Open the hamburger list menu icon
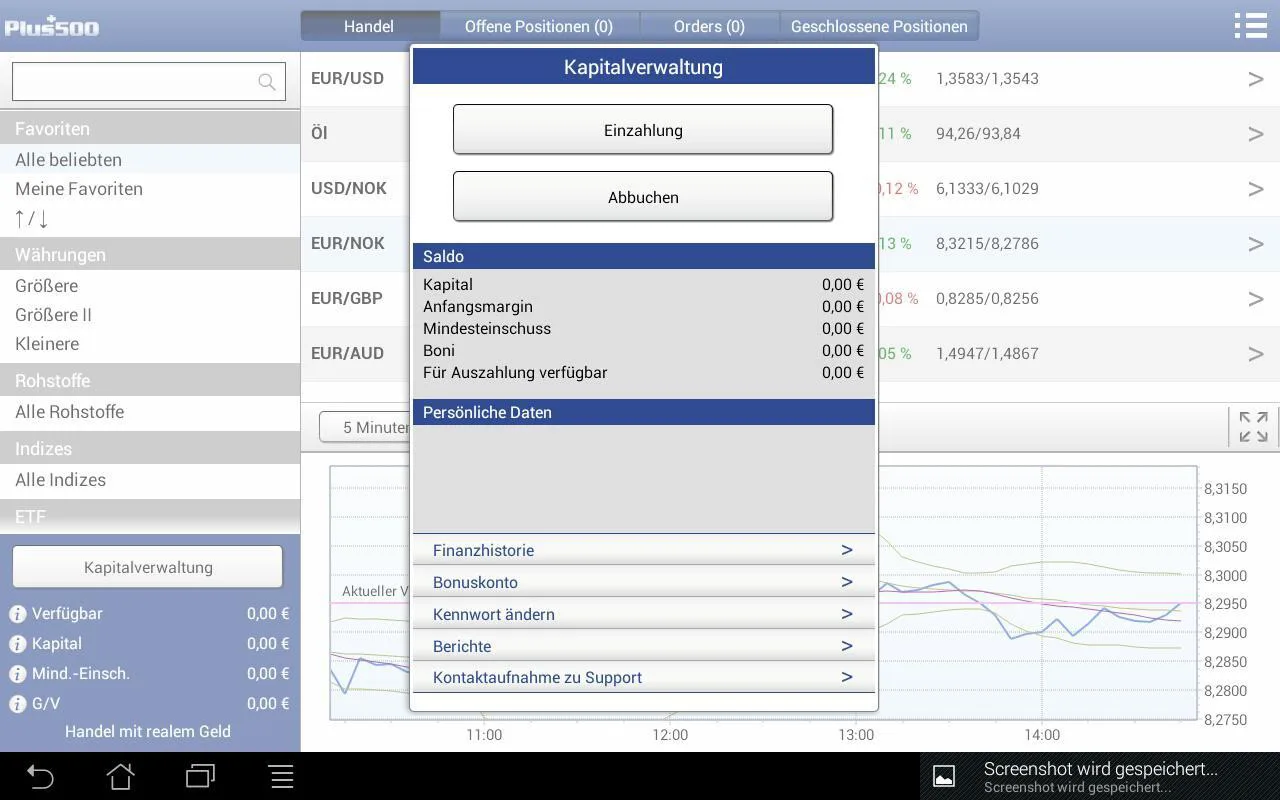 1250,25
